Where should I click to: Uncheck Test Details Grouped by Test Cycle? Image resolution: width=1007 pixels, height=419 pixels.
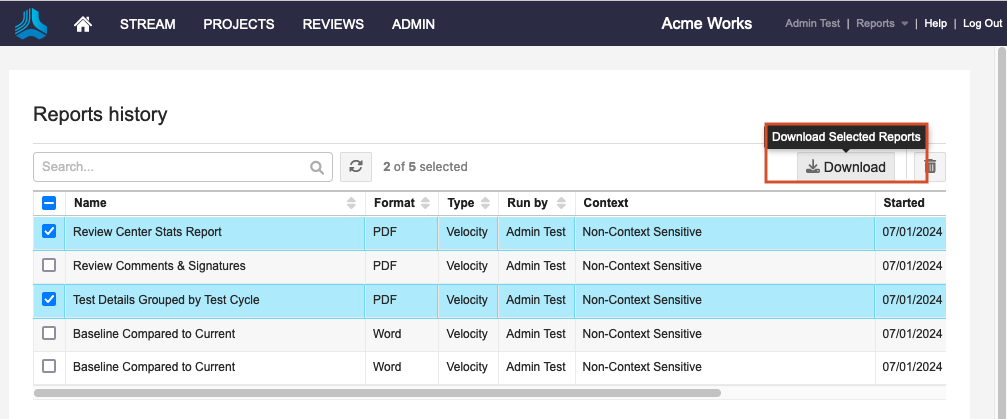[x=49, y=299]
